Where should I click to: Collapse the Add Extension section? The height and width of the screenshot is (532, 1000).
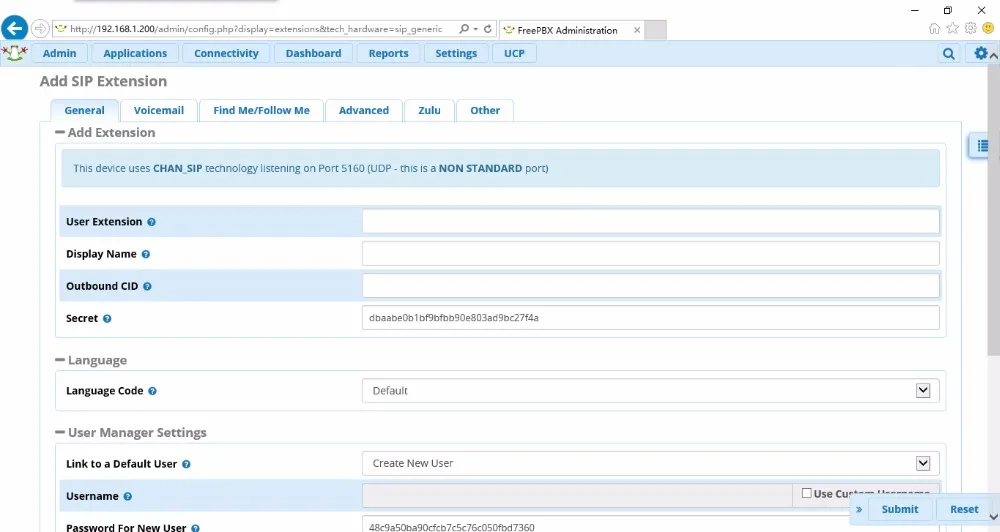[x=61, y=132]
